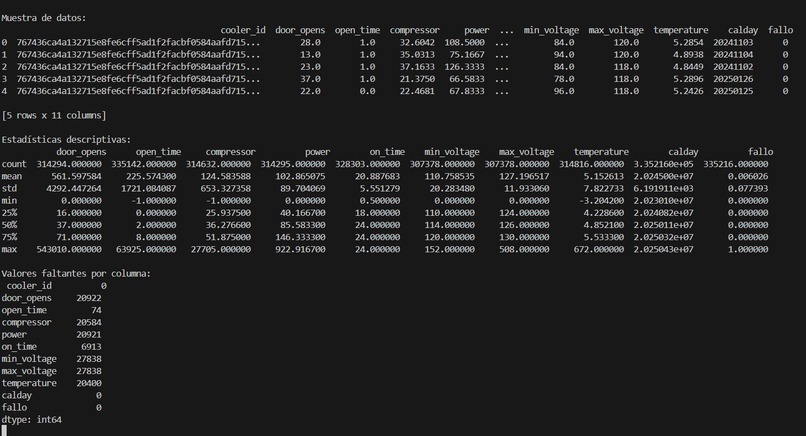This screenshot has width=806, height=436.
Task: Select power value 126.3333
Action: [x=464, y=67]
